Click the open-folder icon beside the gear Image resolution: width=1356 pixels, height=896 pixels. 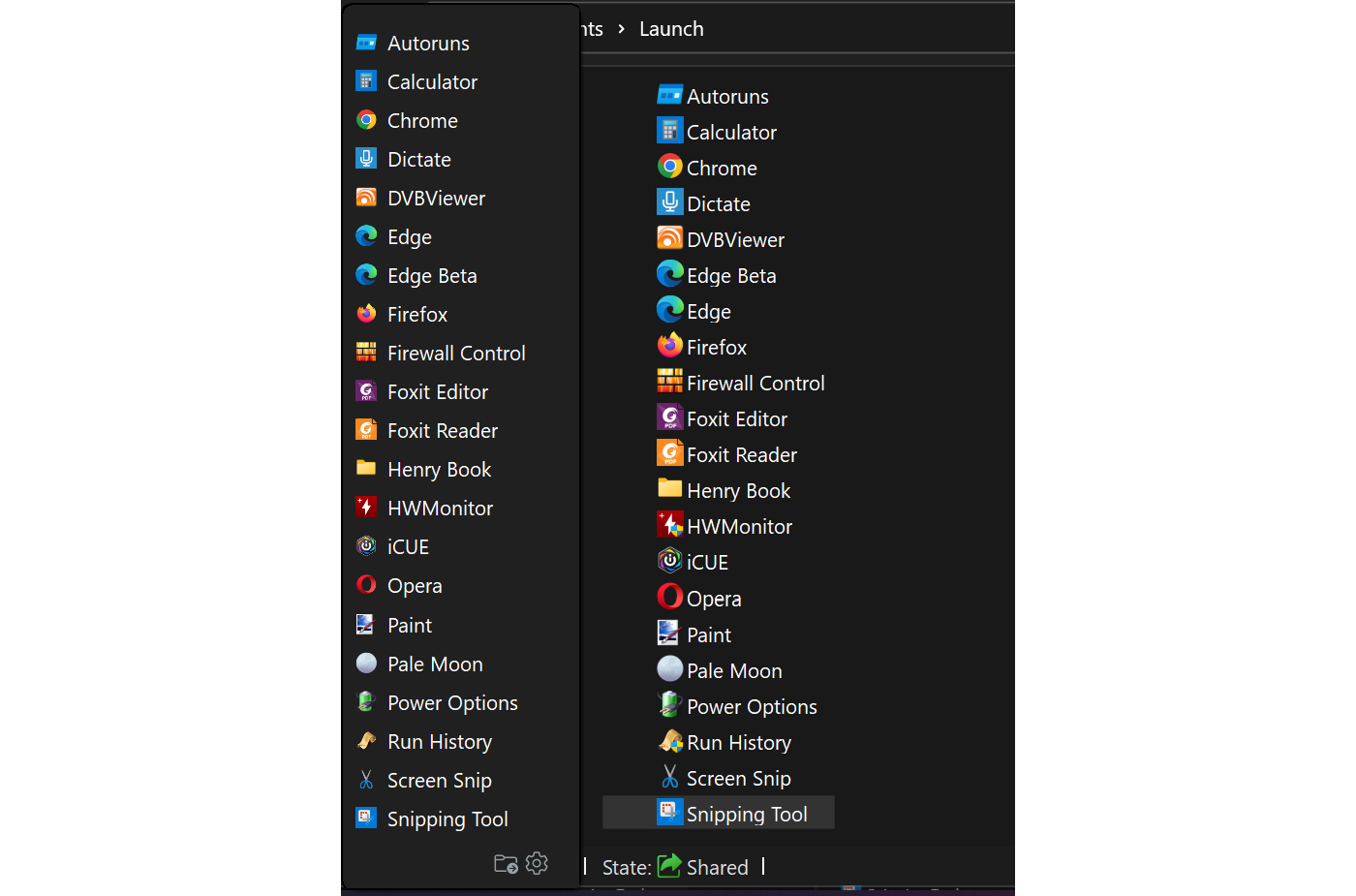click(x=506, y=863)
